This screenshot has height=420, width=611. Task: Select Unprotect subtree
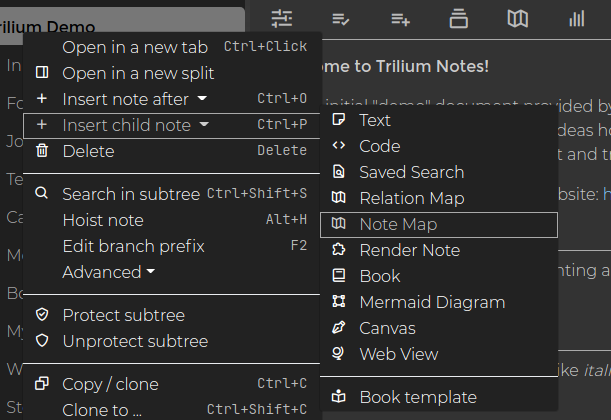171,341
